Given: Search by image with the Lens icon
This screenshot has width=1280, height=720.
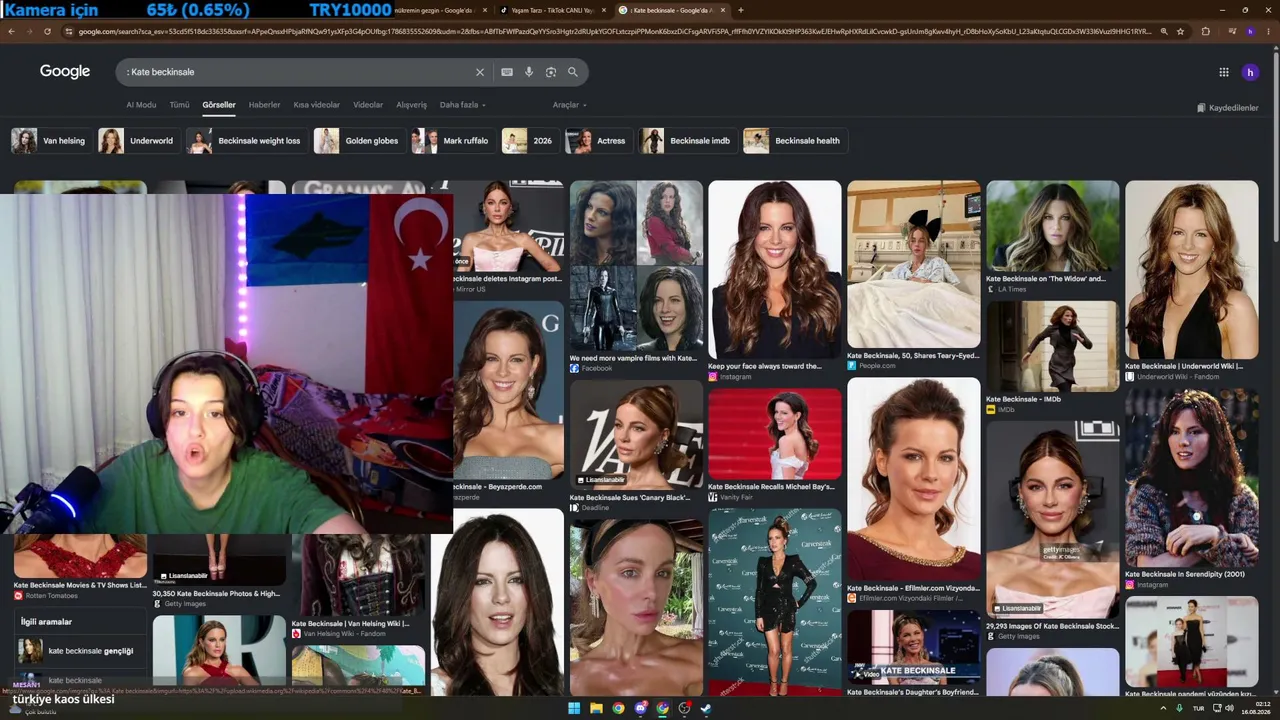Looking at the screenshot, I should 551,72.
